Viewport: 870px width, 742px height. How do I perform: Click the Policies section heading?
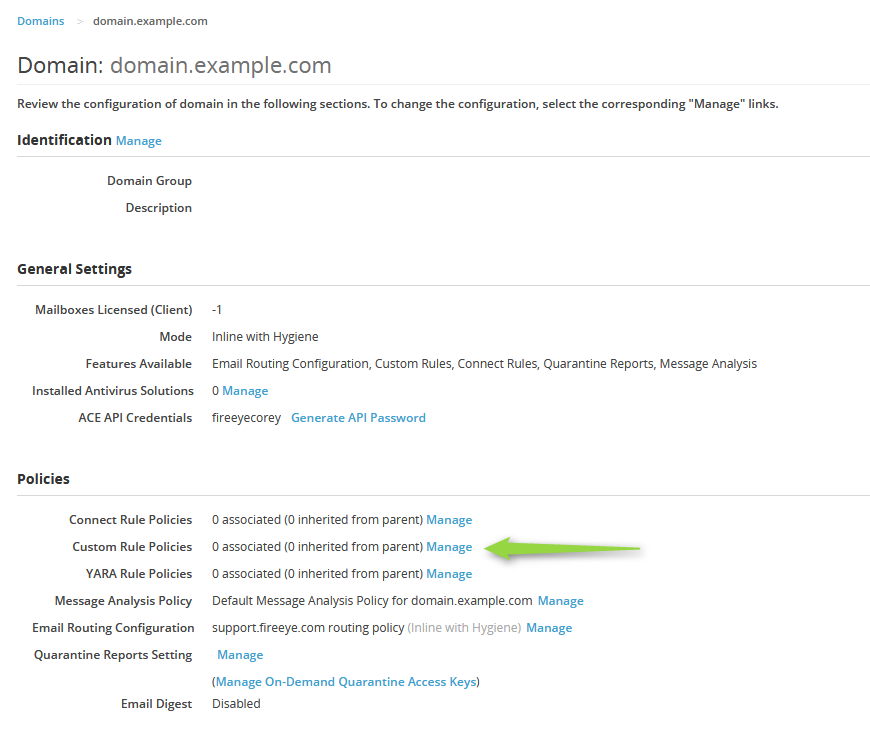pyautogui.click(x=43, y=479)
